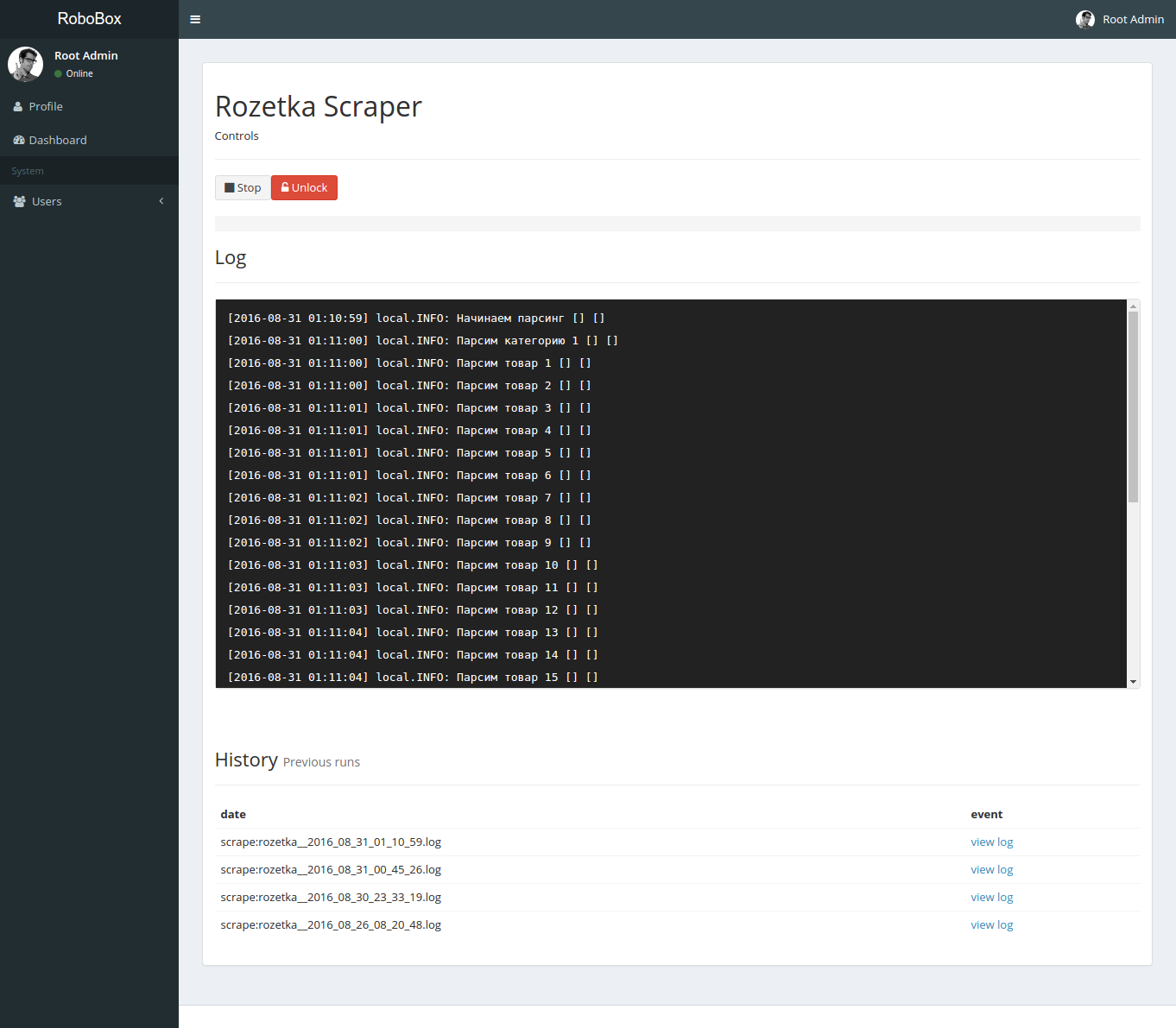Click the Root Admin name in sidebar

[x=86, y=55]
